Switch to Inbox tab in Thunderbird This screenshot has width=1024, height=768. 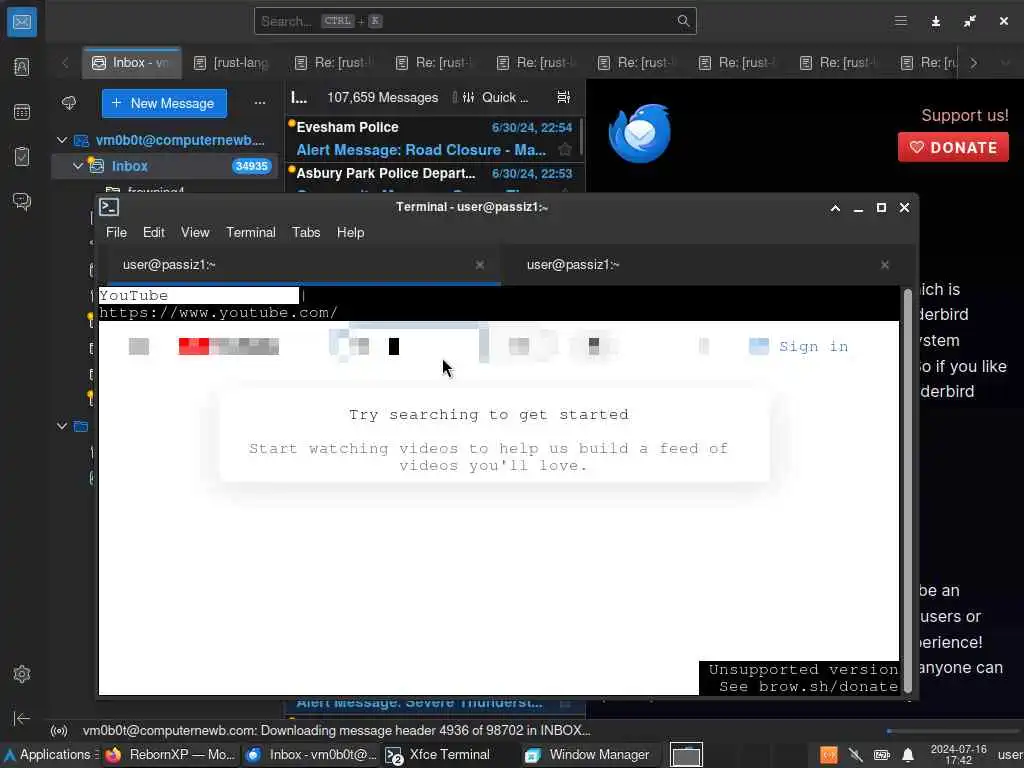[131, 63]
